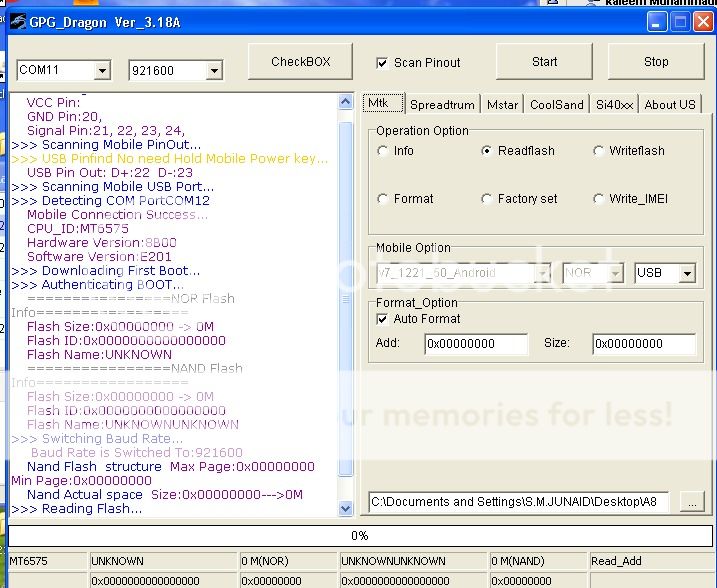The image size is (717, 588).
Task: Click the Read_Add status bar cell
Action: click(x=651, y=561)
